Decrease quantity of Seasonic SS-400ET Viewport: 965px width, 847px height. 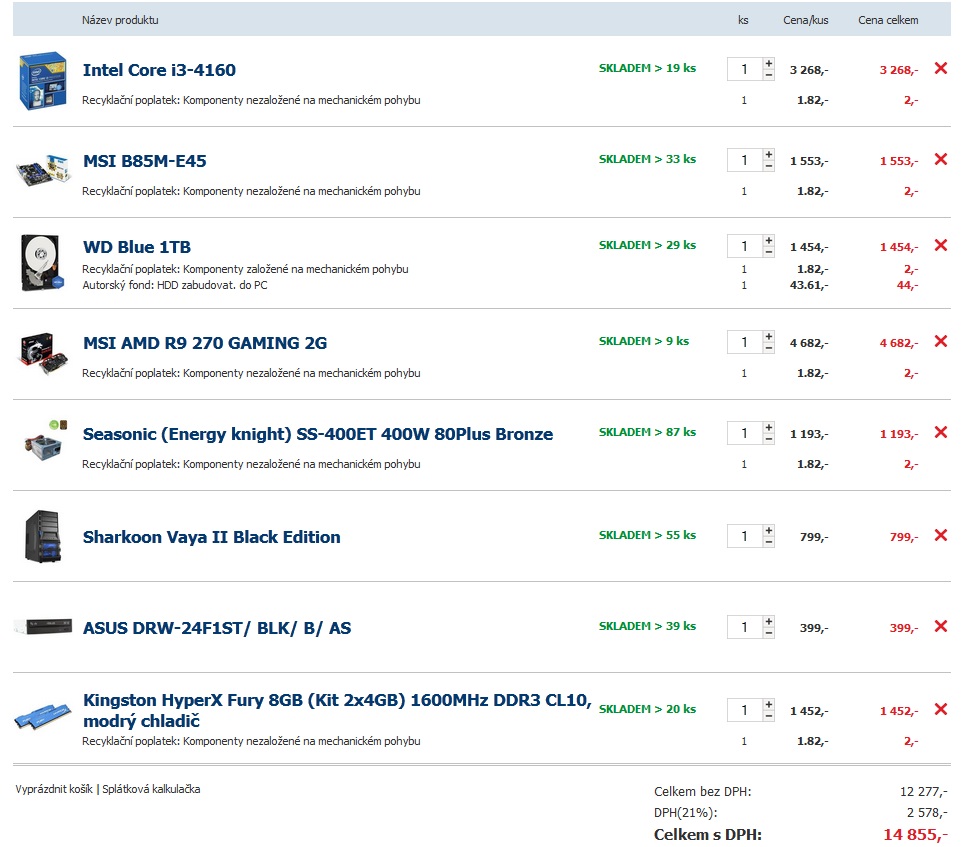(769, 440)
